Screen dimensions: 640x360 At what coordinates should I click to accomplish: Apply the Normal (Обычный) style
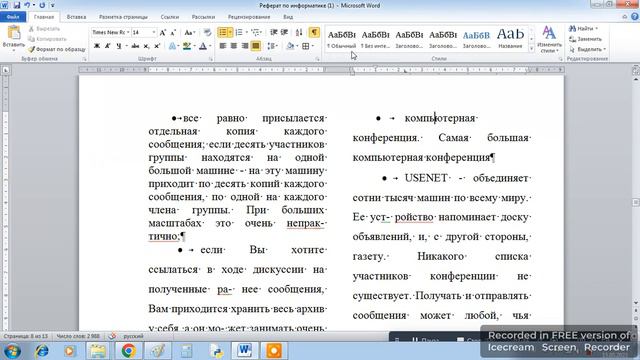pyautogui.click(x=342, y=39)
